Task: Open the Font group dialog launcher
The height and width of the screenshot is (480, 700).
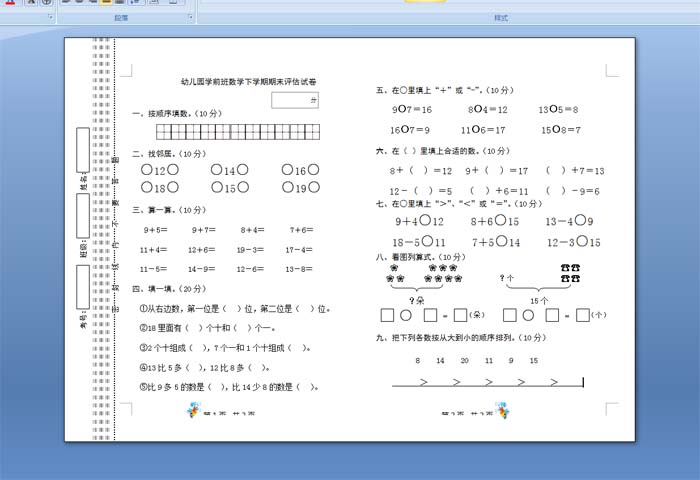Action: [x=50, y=17]
